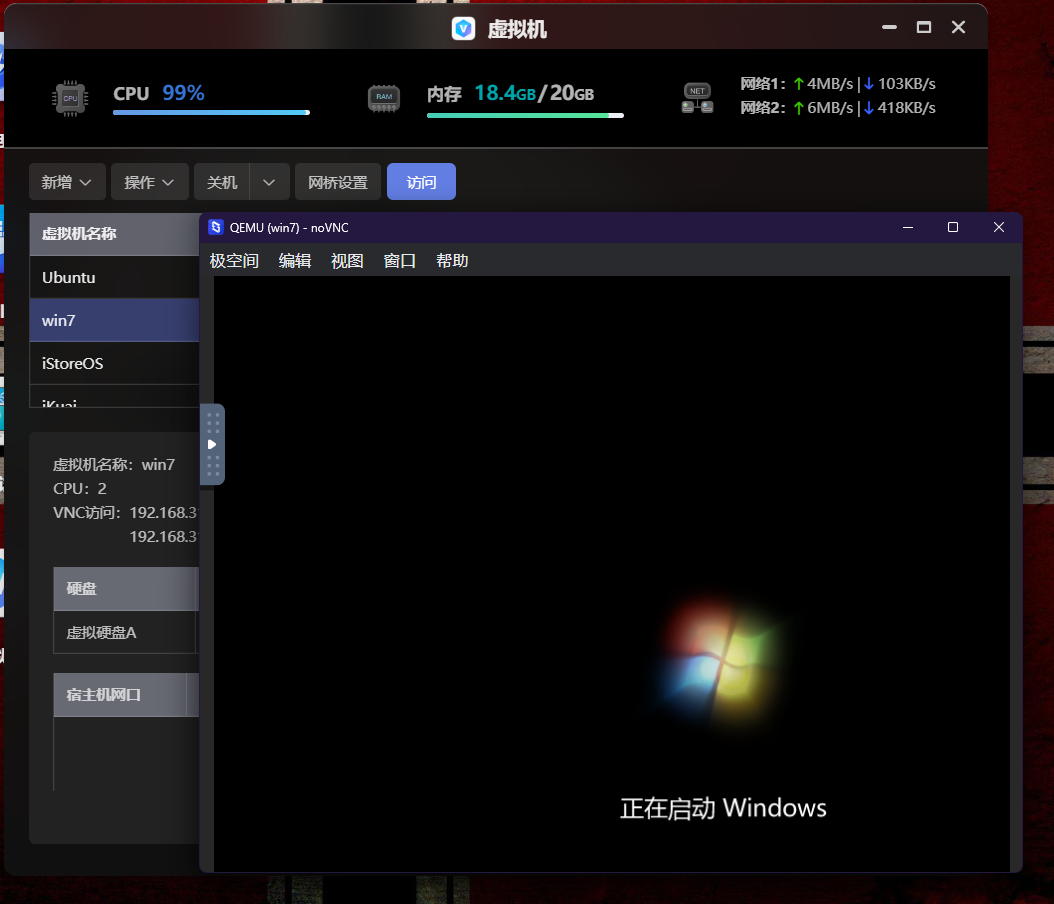
Task: Click the 关机 button
Action: 222,181
